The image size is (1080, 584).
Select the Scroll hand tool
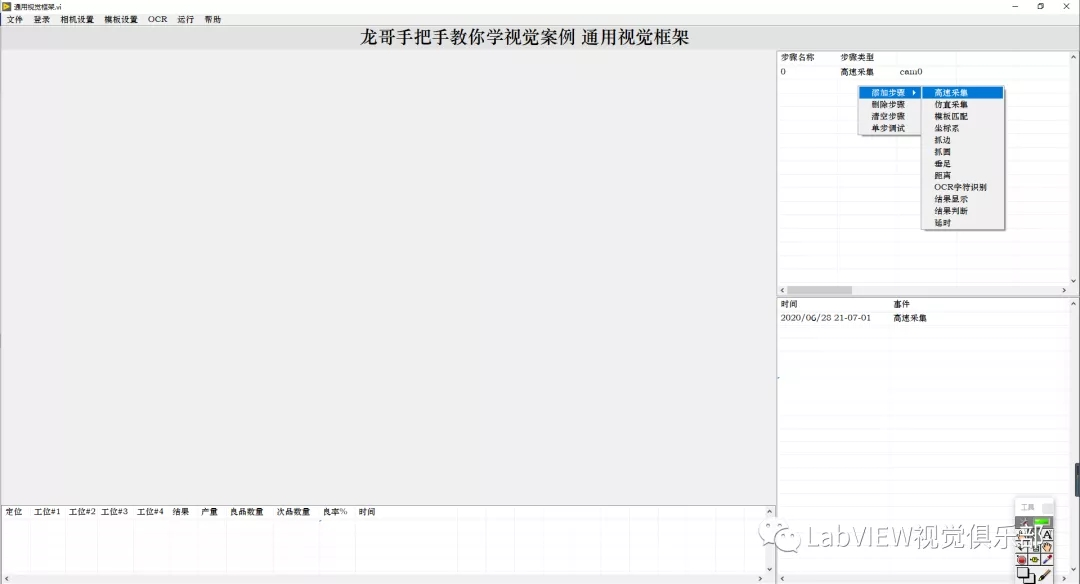click(1047, 547)
